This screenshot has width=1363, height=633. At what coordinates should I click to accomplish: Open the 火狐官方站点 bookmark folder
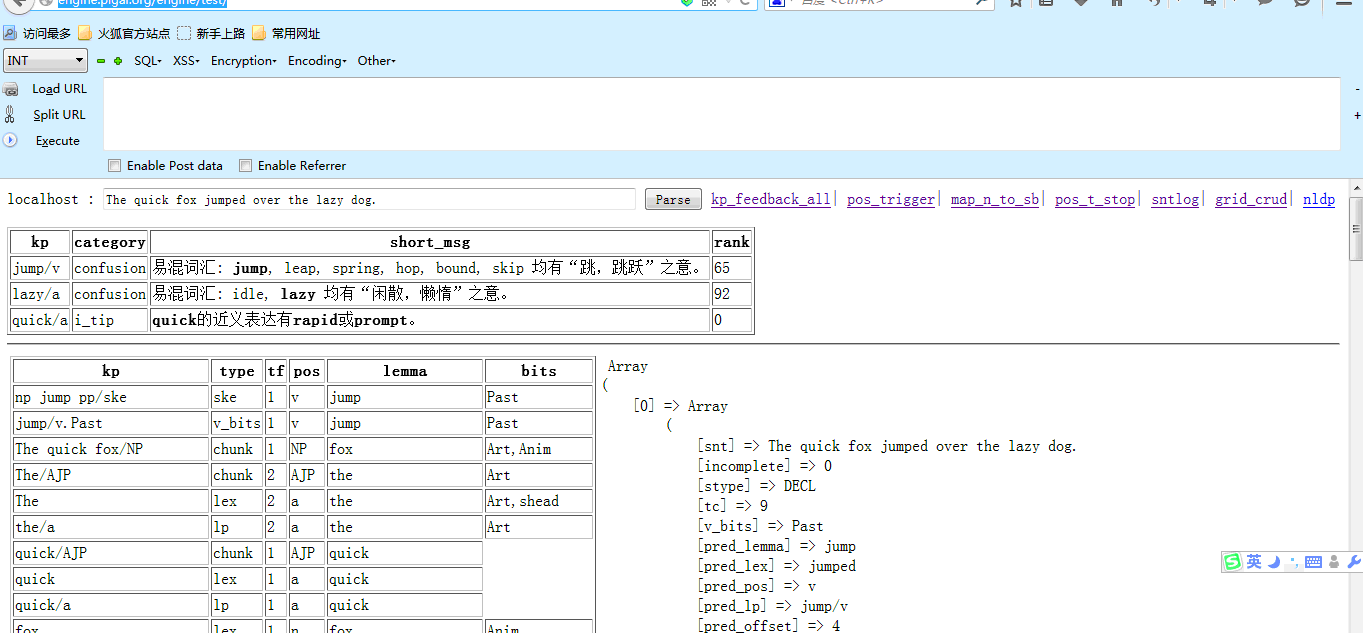(124, 33)
